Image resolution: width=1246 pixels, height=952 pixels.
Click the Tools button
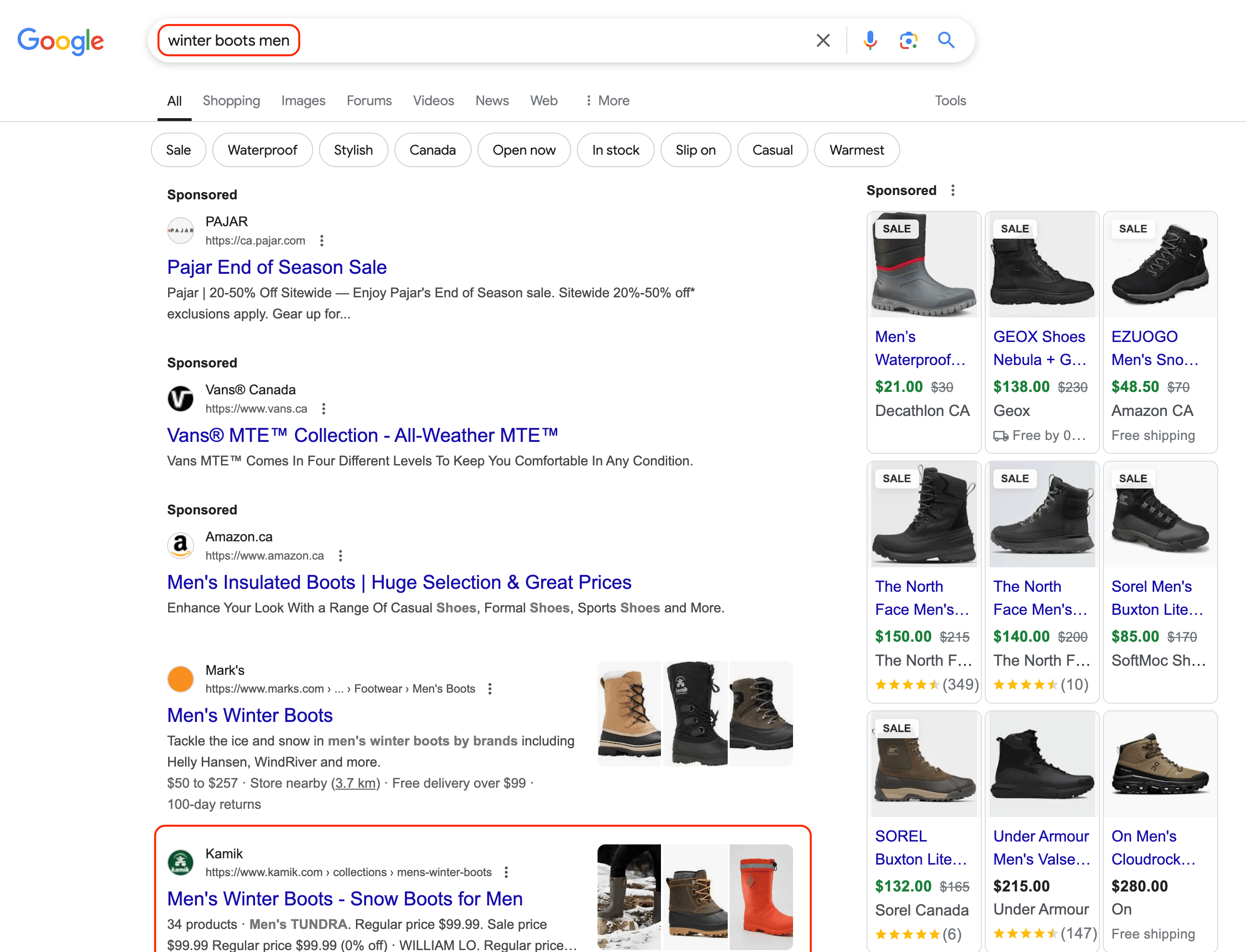click(x=950, y=101)
